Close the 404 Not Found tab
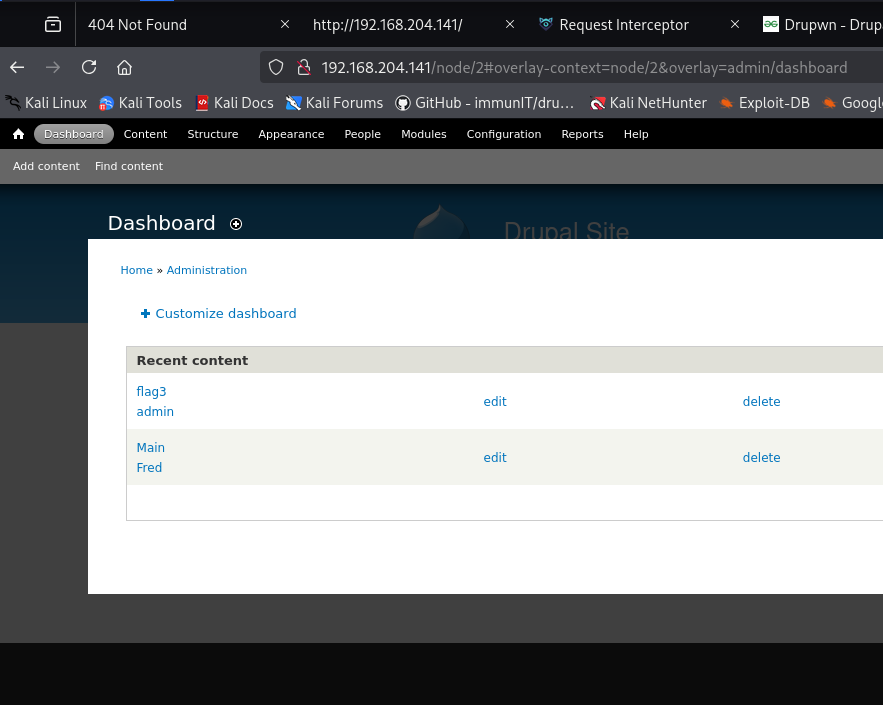The height and width of the screenshot is (705, 883). (x=285, y=25)
